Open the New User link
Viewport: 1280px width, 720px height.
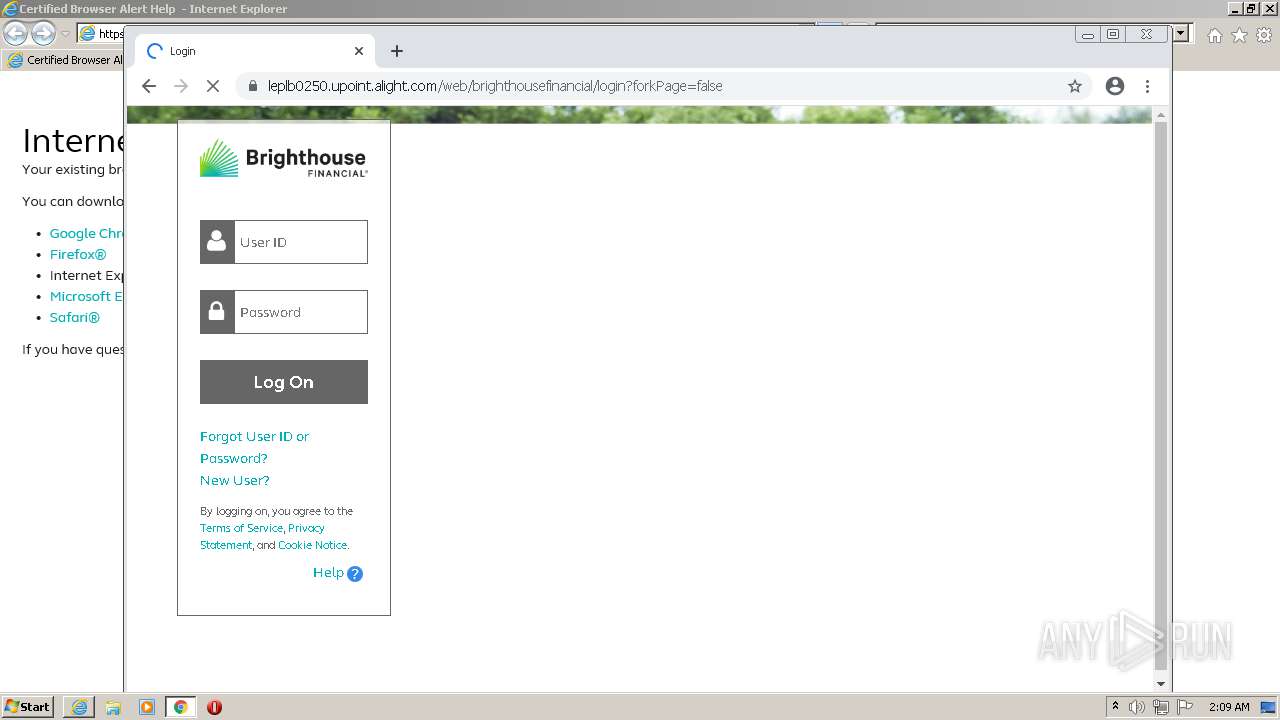(x=235, y=480)
